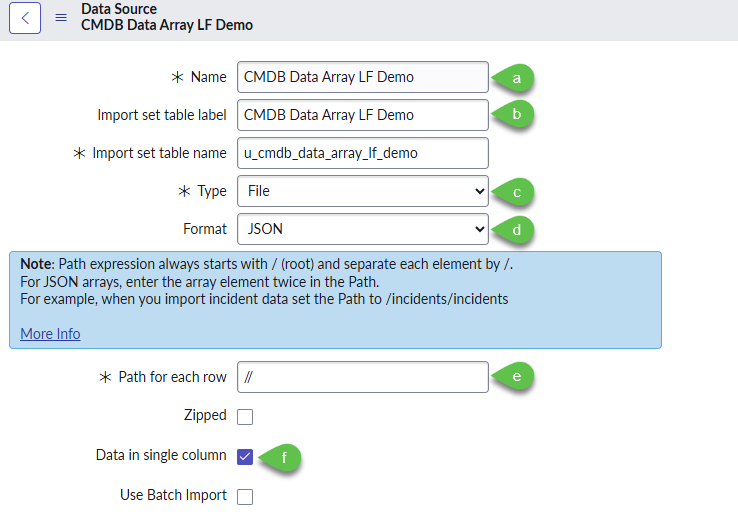Viewport: 738px width, 527px height.
Task: Select the Import set table name field
Action: [x=362, y=153]
